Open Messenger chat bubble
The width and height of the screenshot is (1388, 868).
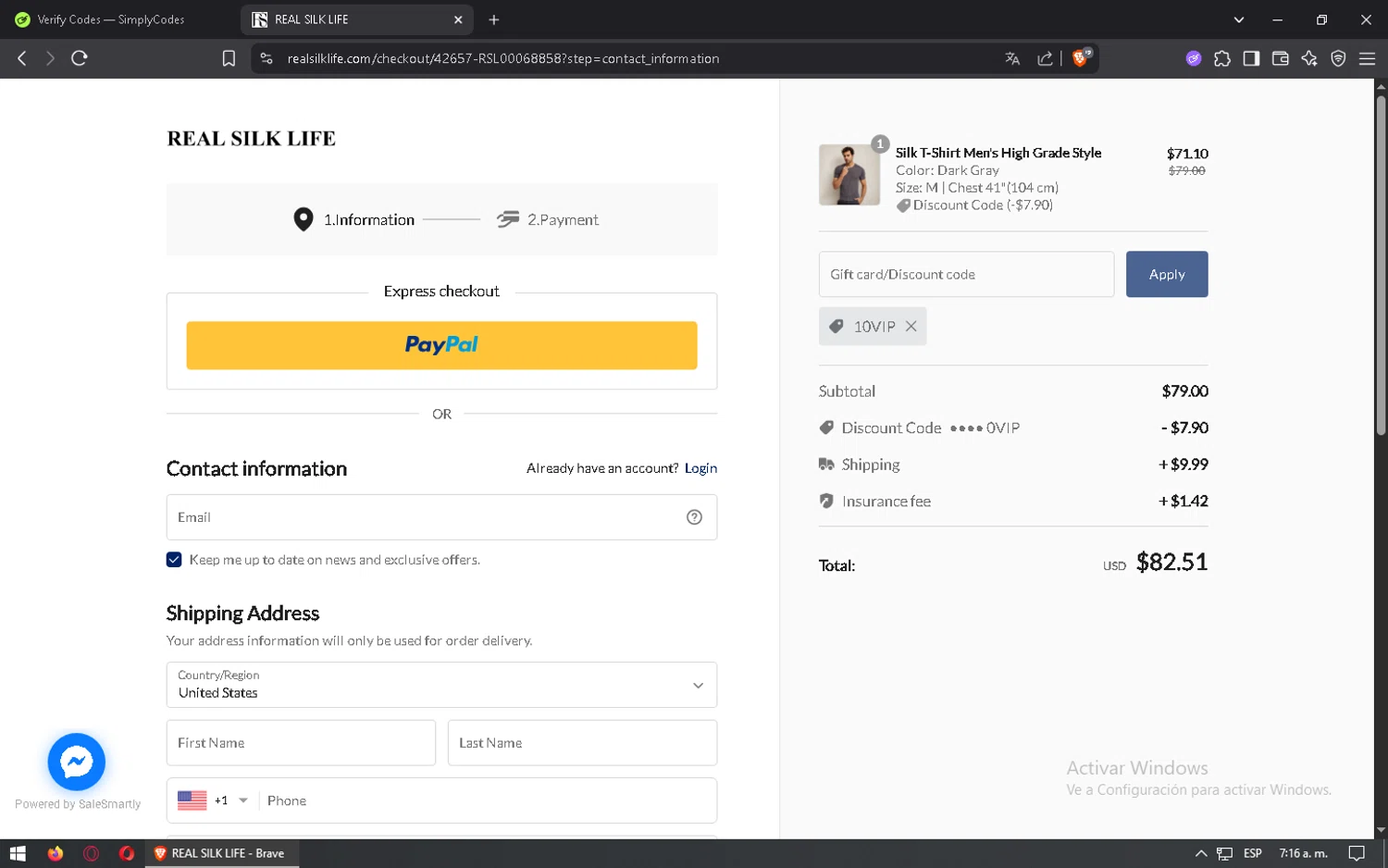tap(77, 762)
